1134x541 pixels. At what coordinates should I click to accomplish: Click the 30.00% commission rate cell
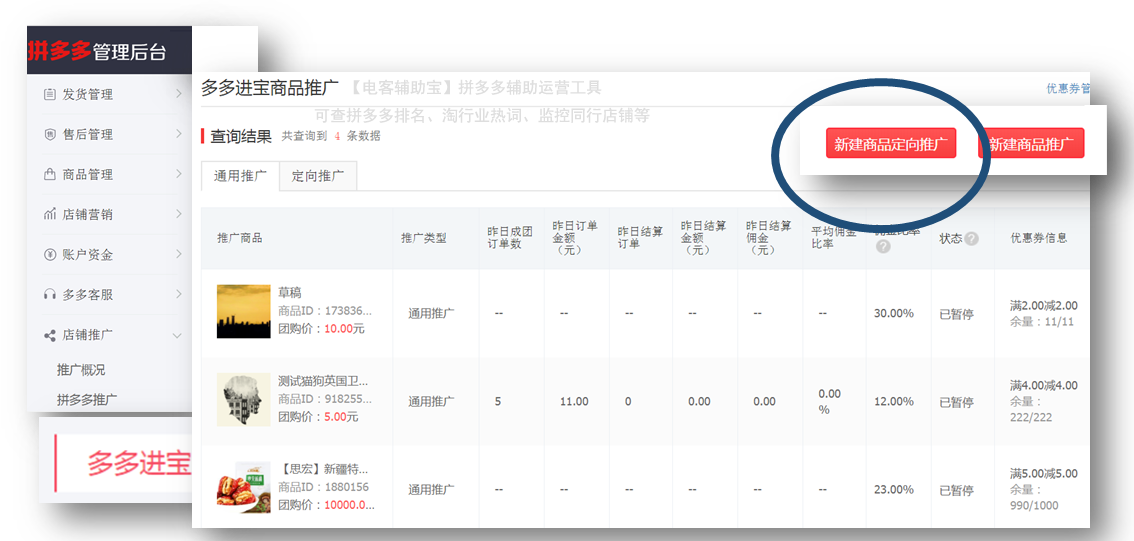pos(894,313)
